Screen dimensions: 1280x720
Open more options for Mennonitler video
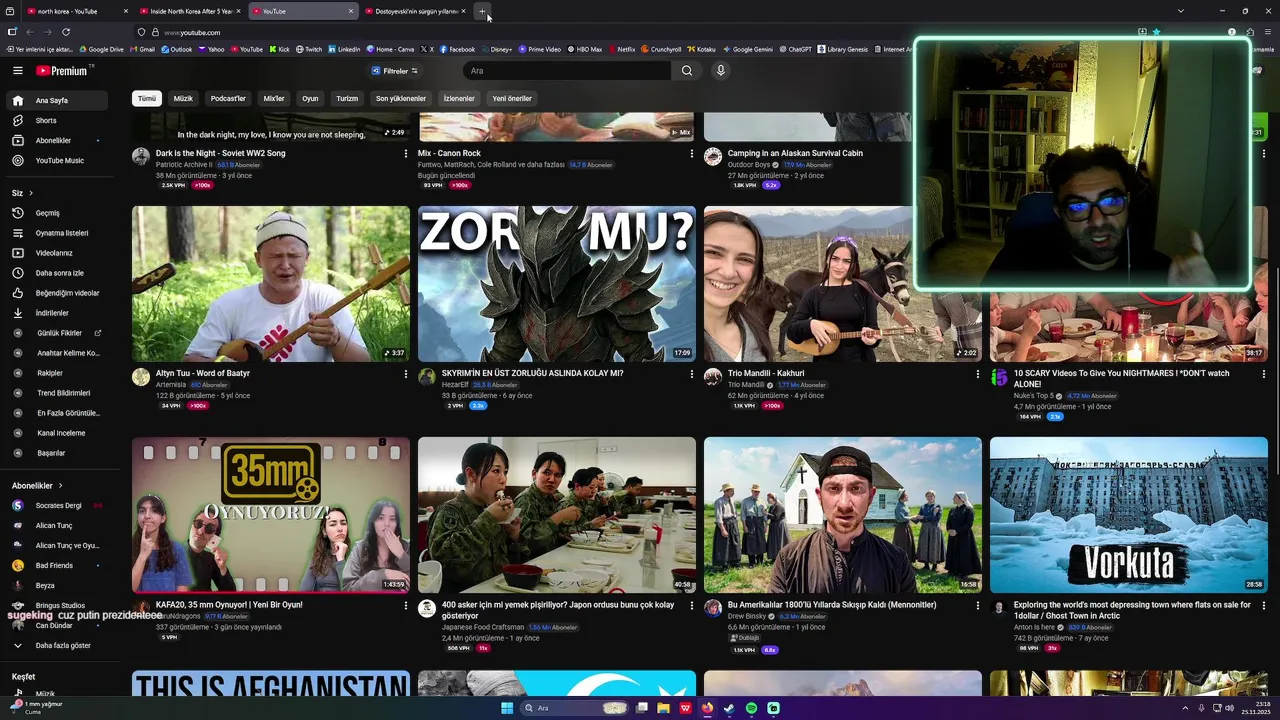click(x=977, y=605)
